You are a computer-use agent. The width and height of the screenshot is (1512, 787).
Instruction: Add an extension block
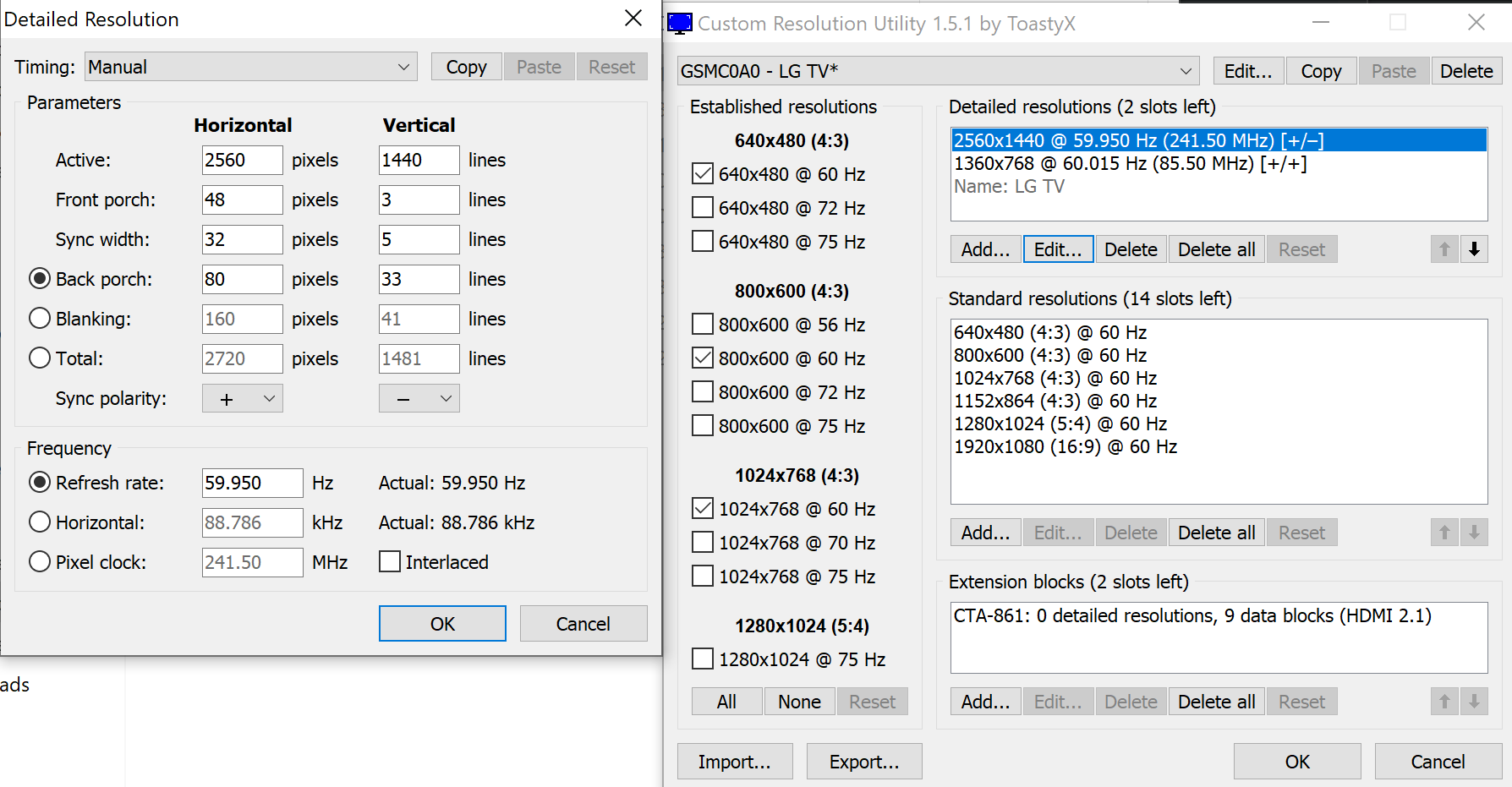tap(986, 702)
